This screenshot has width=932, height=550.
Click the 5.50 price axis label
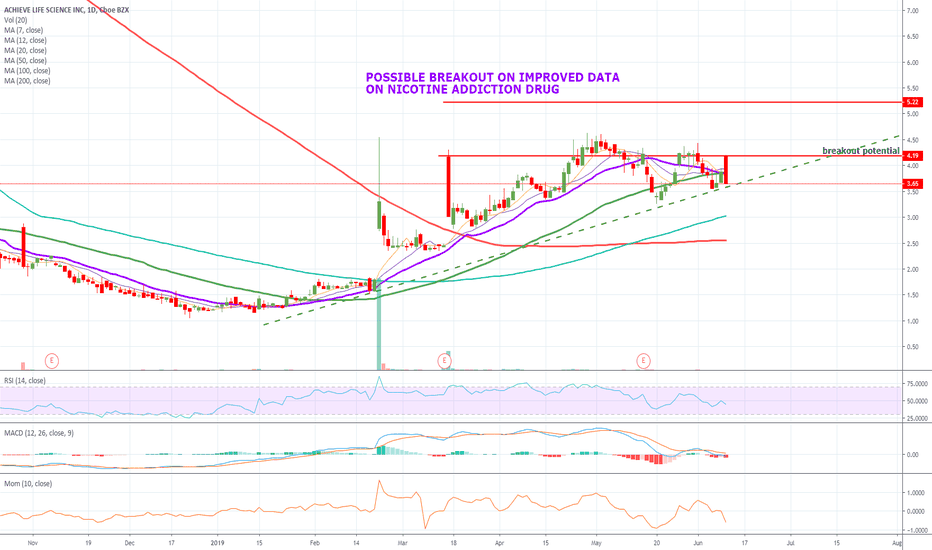click(912, 88)
